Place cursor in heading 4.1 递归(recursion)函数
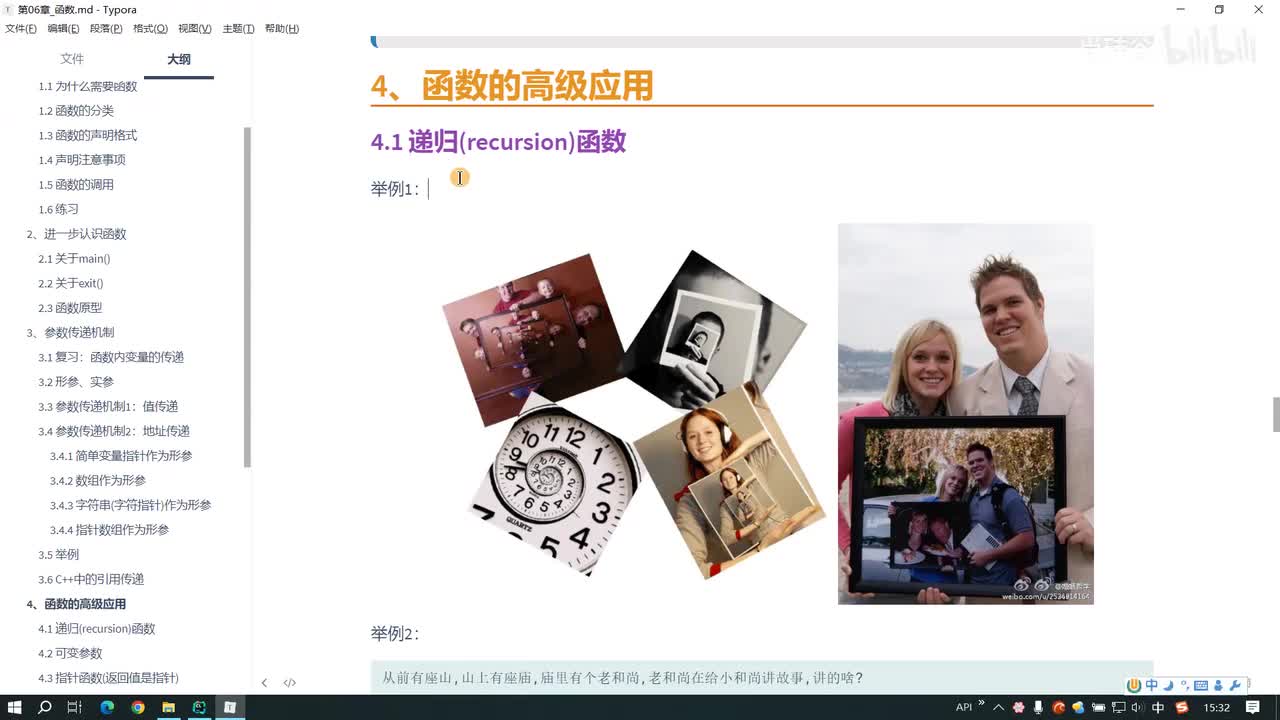The height and width of the screenshot is (720, 1280). (498, 142)
